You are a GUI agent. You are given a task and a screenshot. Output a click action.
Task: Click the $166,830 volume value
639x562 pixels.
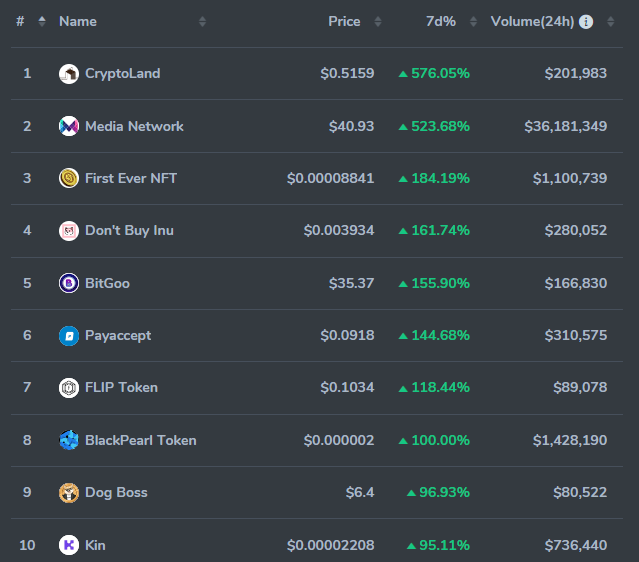click(576, 283)
